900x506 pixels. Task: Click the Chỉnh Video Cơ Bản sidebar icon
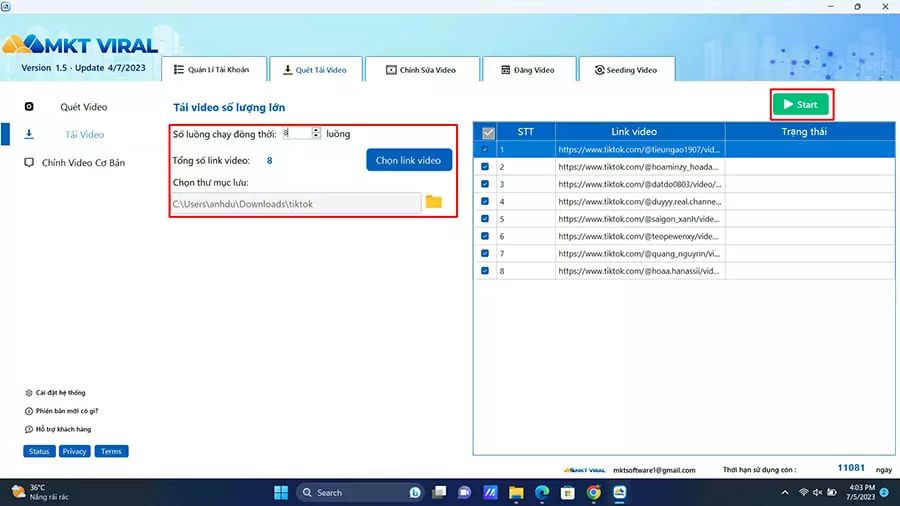click(x=29, y=162)
